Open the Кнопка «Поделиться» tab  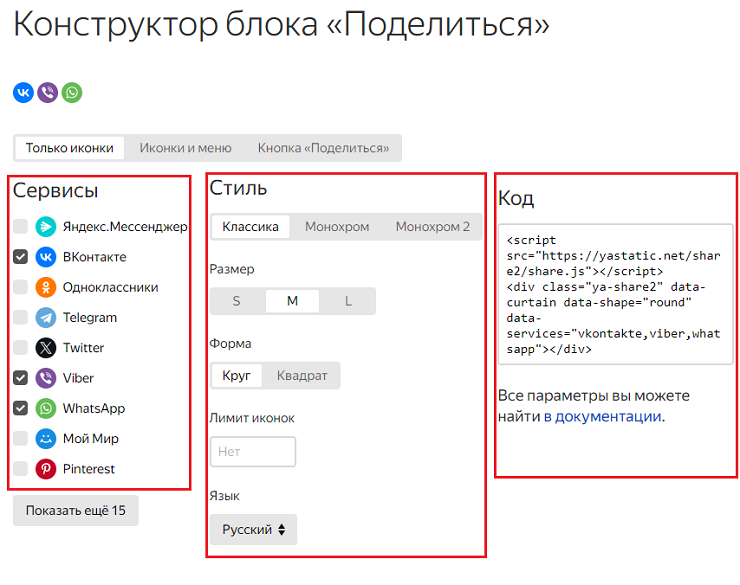point(323,148)
